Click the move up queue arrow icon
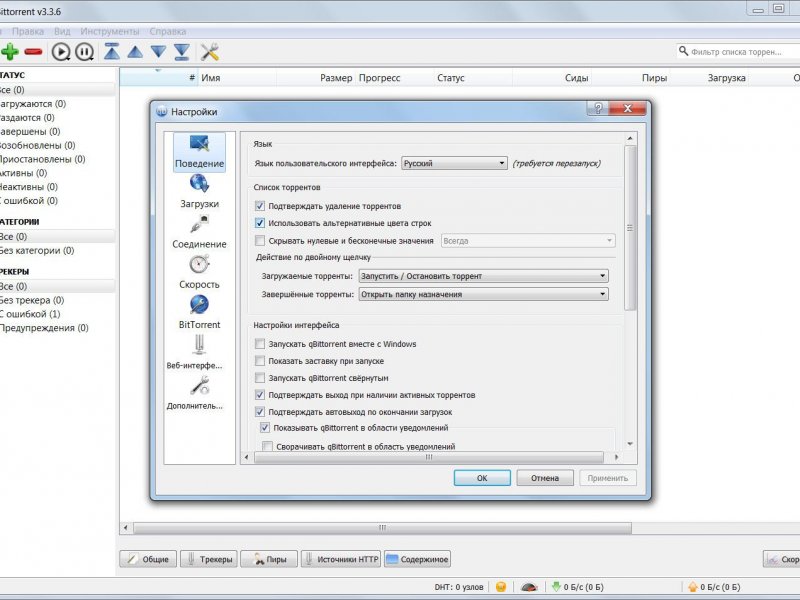Image resolution: width=800 pixels, height=600 pixels. (x=135, y=52)
